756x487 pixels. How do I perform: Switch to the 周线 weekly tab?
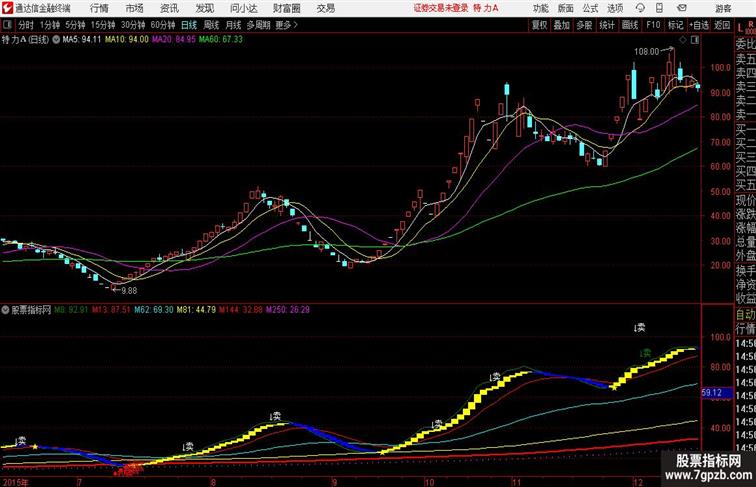click(211, 25)
